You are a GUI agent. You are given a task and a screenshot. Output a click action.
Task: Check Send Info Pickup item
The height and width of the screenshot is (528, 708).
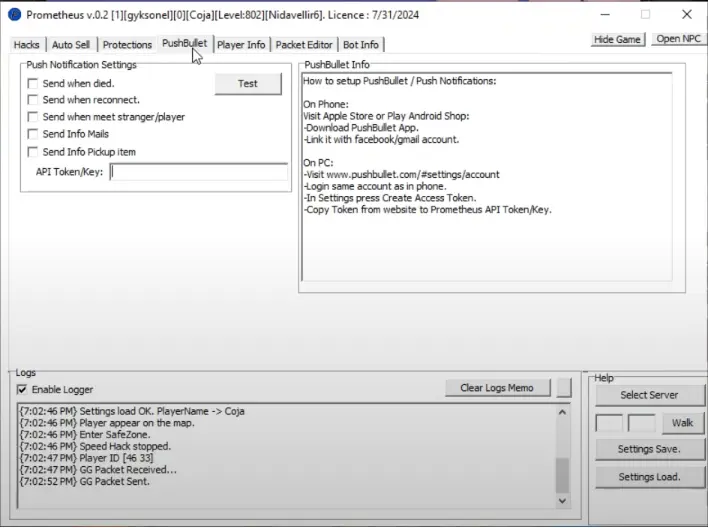pos(33,152)
